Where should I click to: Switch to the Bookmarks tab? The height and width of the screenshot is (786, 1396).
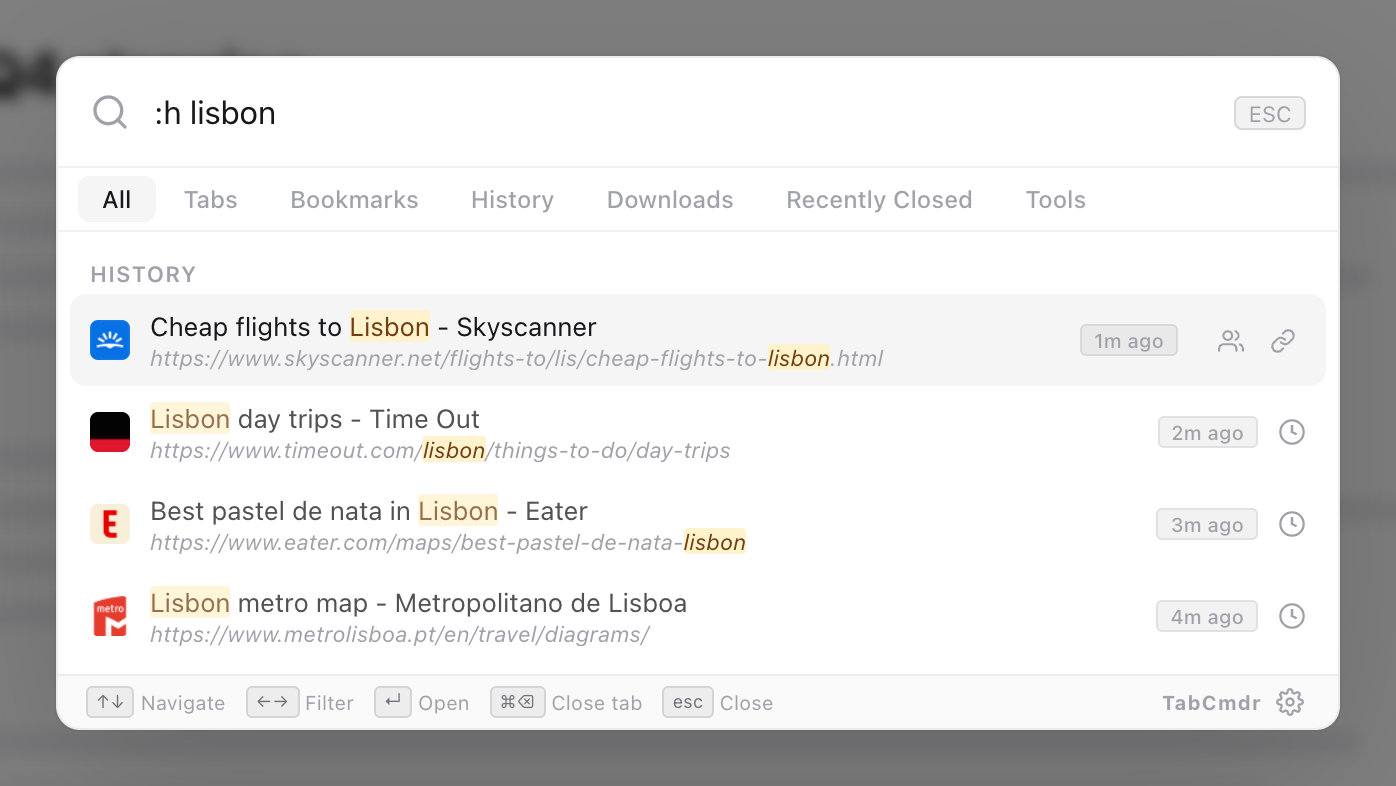tap(354, 199)
